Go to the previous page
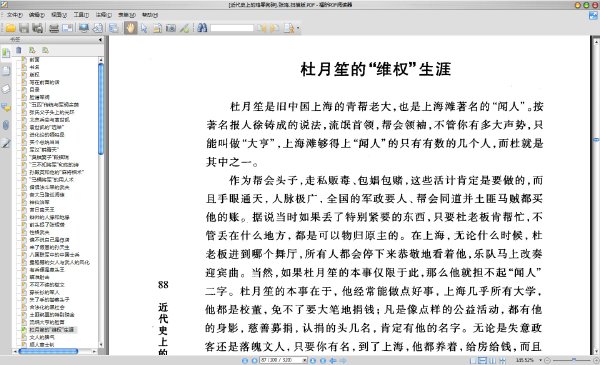Screen dimensions: 600x365 point(254,360)
